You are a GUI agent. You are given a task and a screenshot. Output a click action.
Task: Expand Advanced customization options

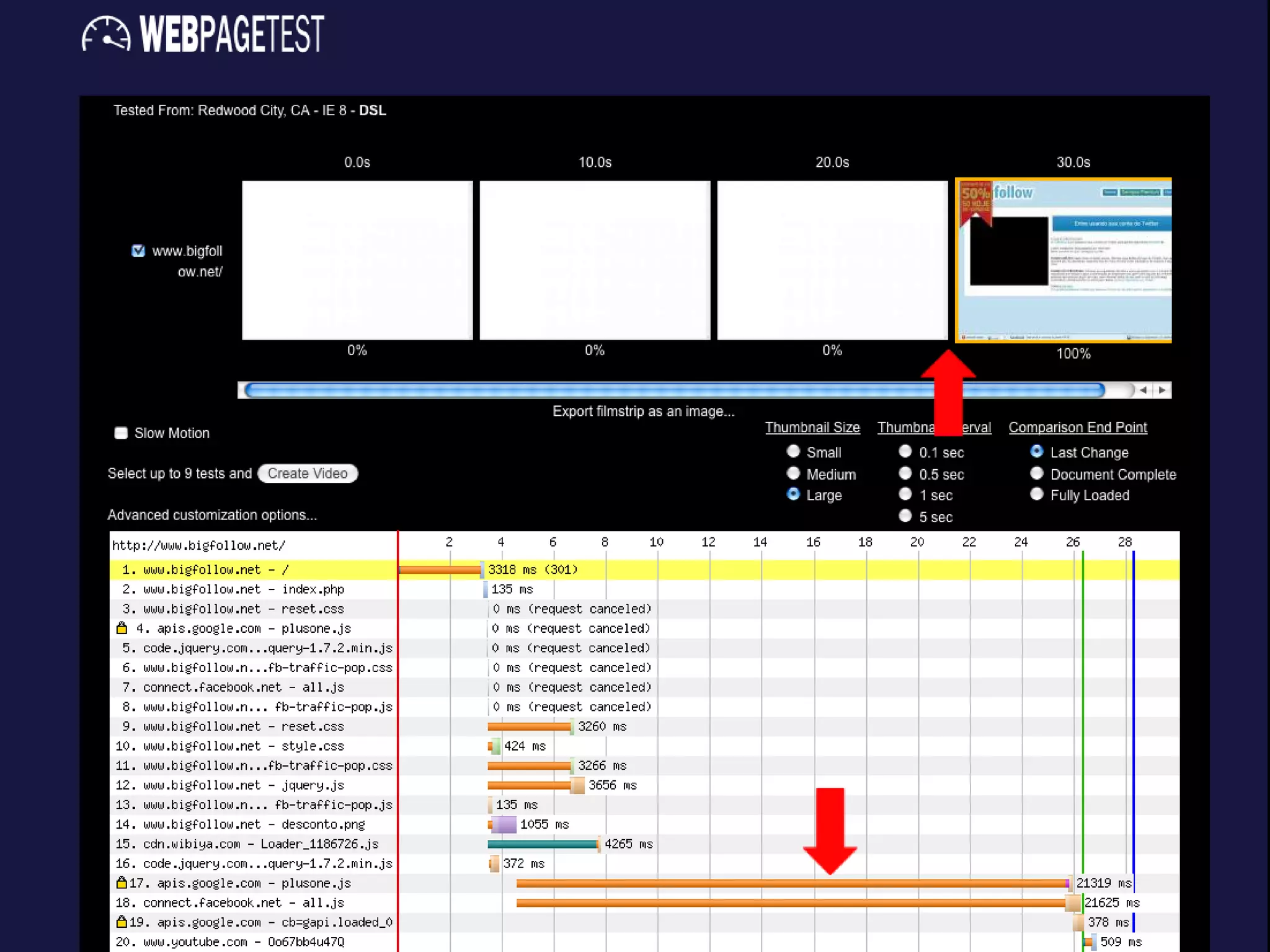212,515
